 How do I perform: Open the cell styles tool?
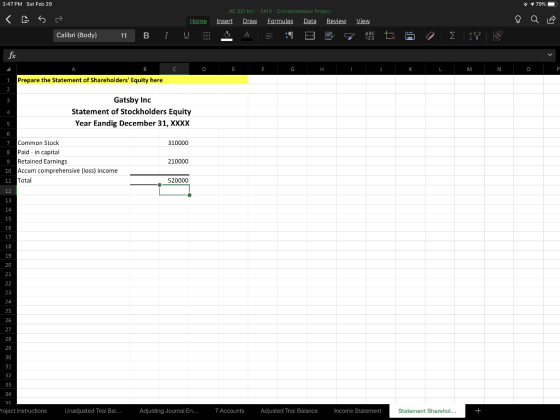pos(349,35)
